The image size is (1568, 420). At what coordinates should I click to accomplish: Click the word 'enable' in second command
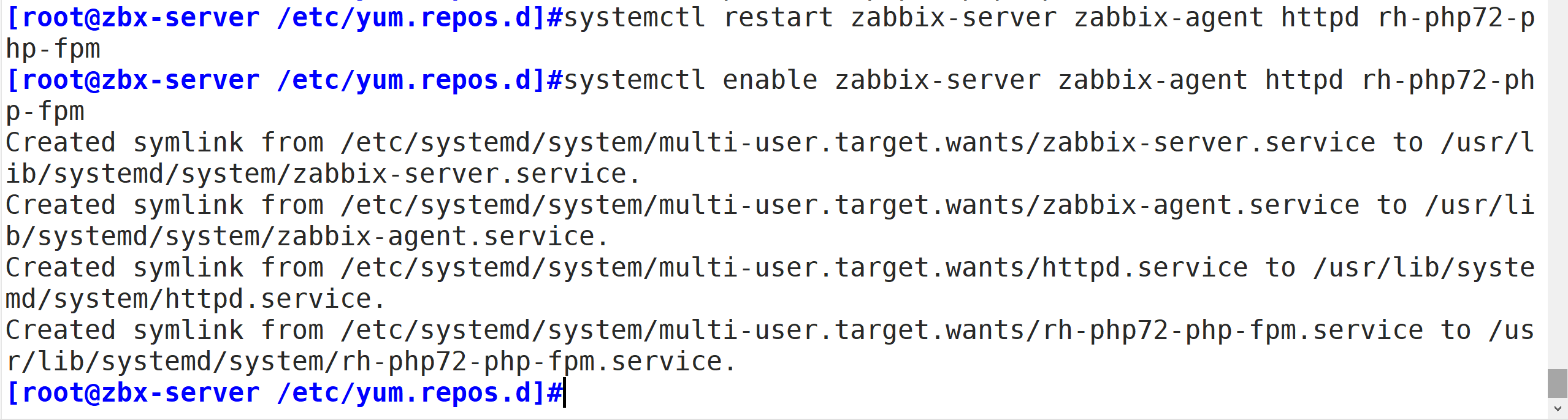click(x=770, y=80)
